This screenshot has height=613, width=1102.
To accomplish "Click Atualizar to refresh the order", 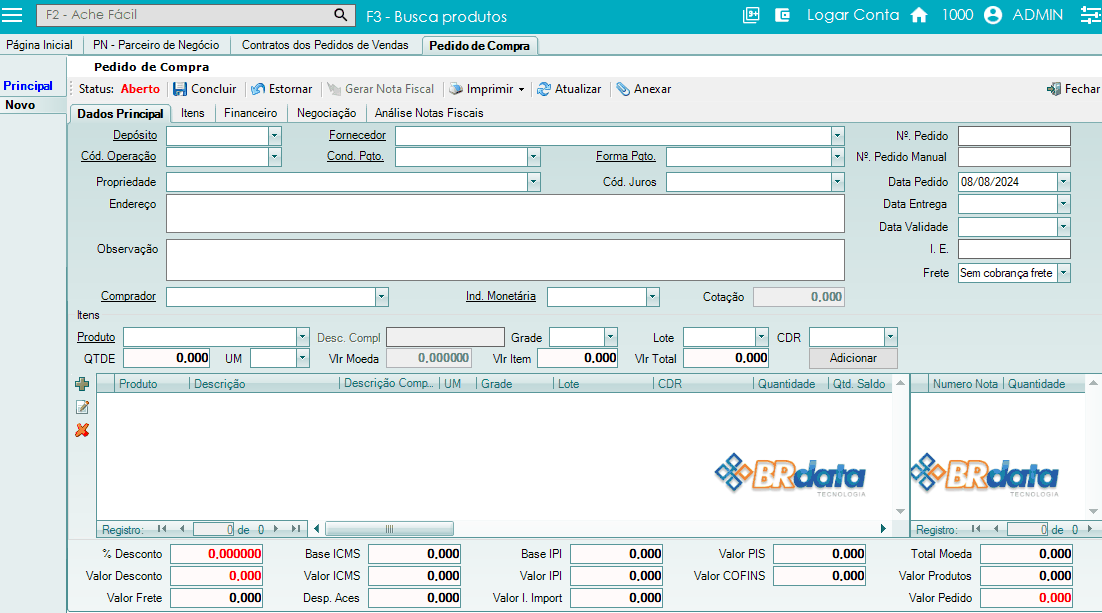I will point(569,89).
